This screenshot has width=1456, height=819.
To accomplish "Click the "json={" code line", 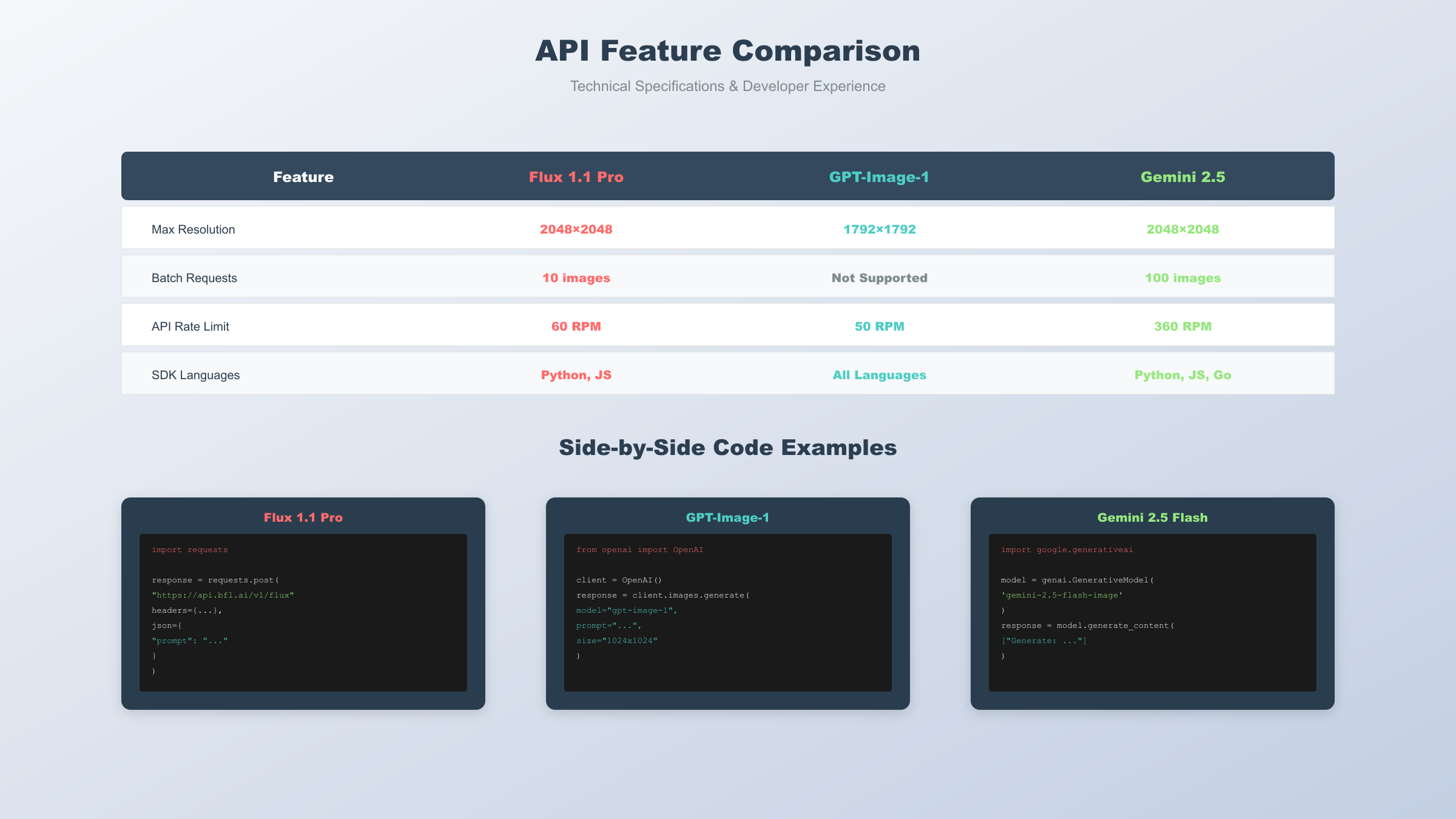I will (x=167, y=625).
